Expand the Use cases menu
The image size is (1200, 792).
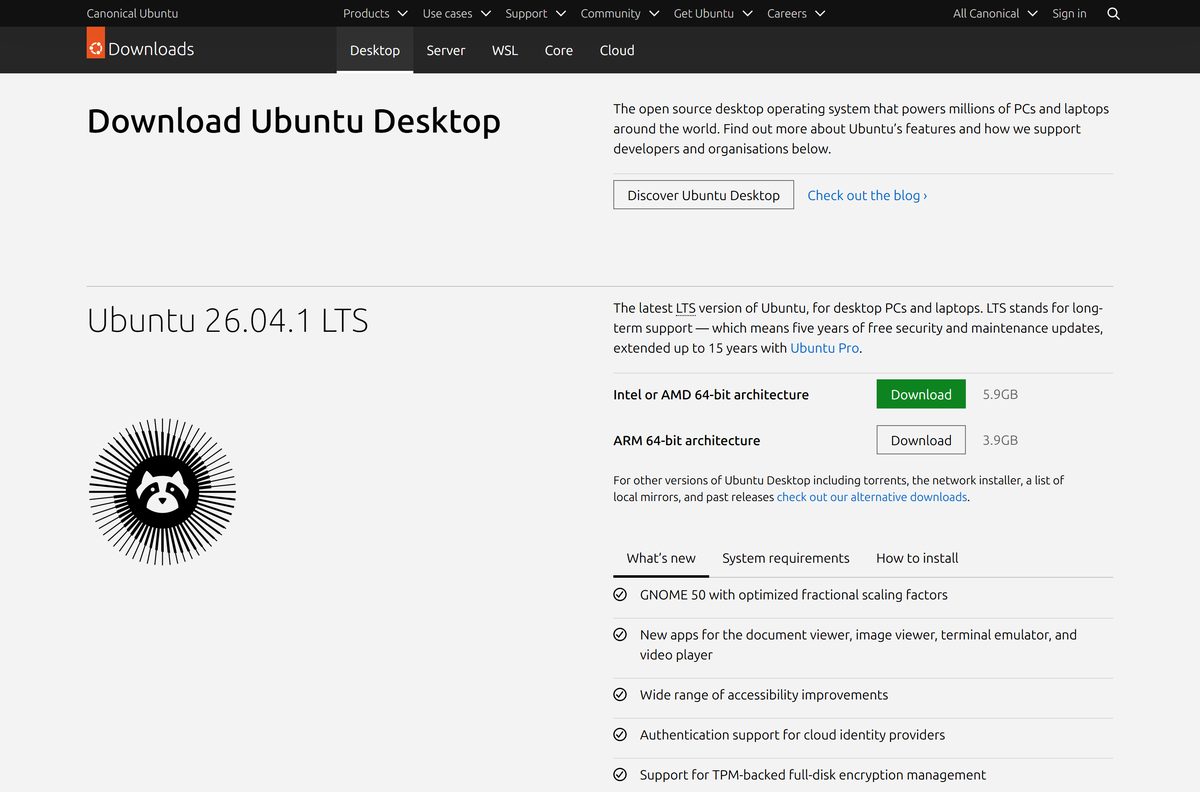pos(456,13)
